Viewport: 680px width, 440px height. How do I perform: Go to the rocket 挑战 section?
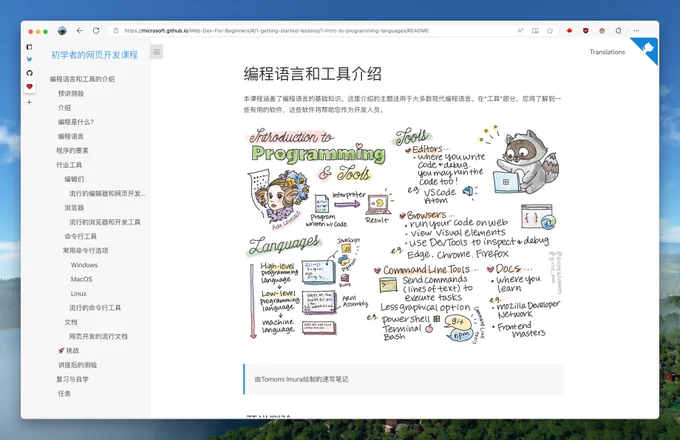click(69, 350)
